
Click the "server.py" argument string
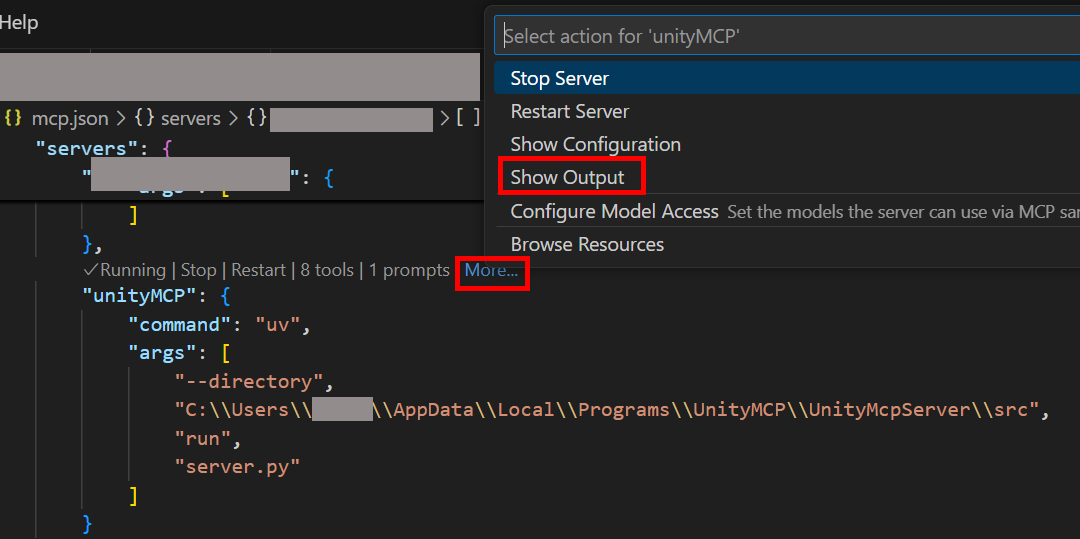click(x=236, y=466)
